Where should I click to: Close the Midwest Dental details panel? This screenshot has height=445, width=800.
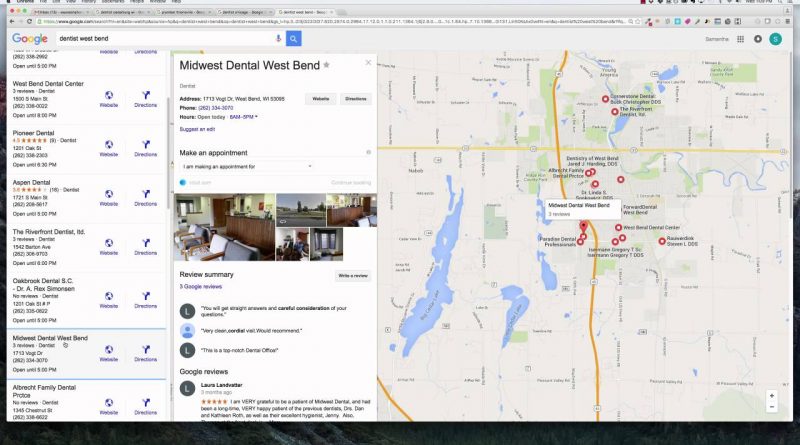pos(368,62)
